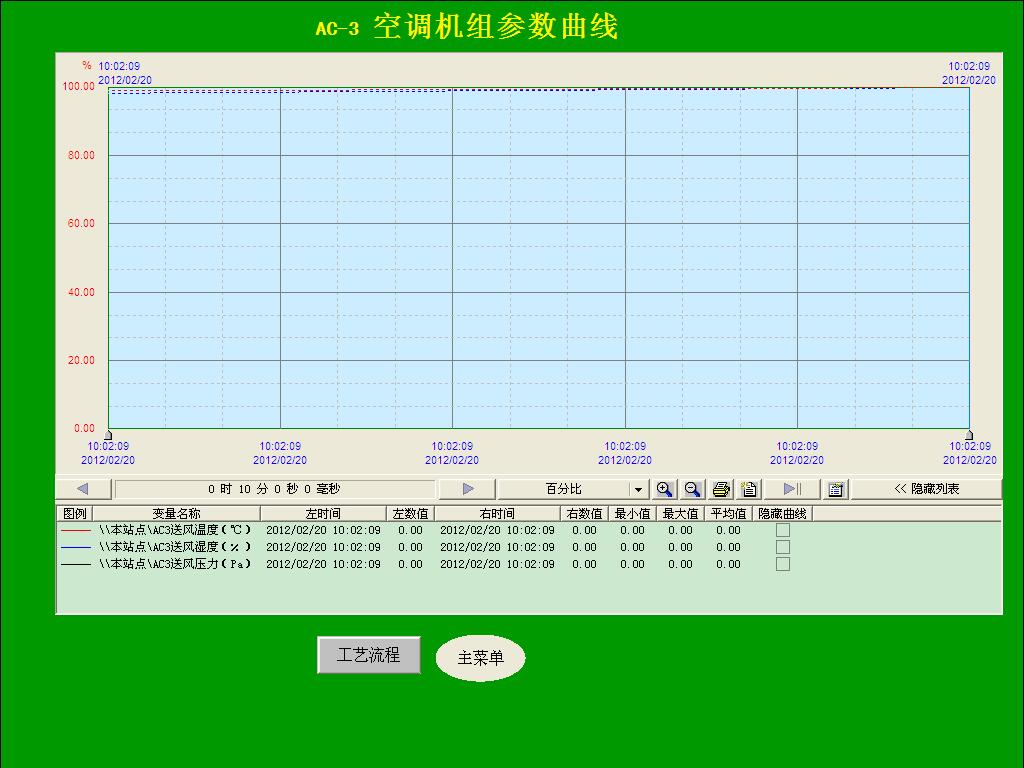The width and height of the screenshot is (1024, 768).
Task: Click the left time cursor marker at chart bottom
Action: coord(108,435)
